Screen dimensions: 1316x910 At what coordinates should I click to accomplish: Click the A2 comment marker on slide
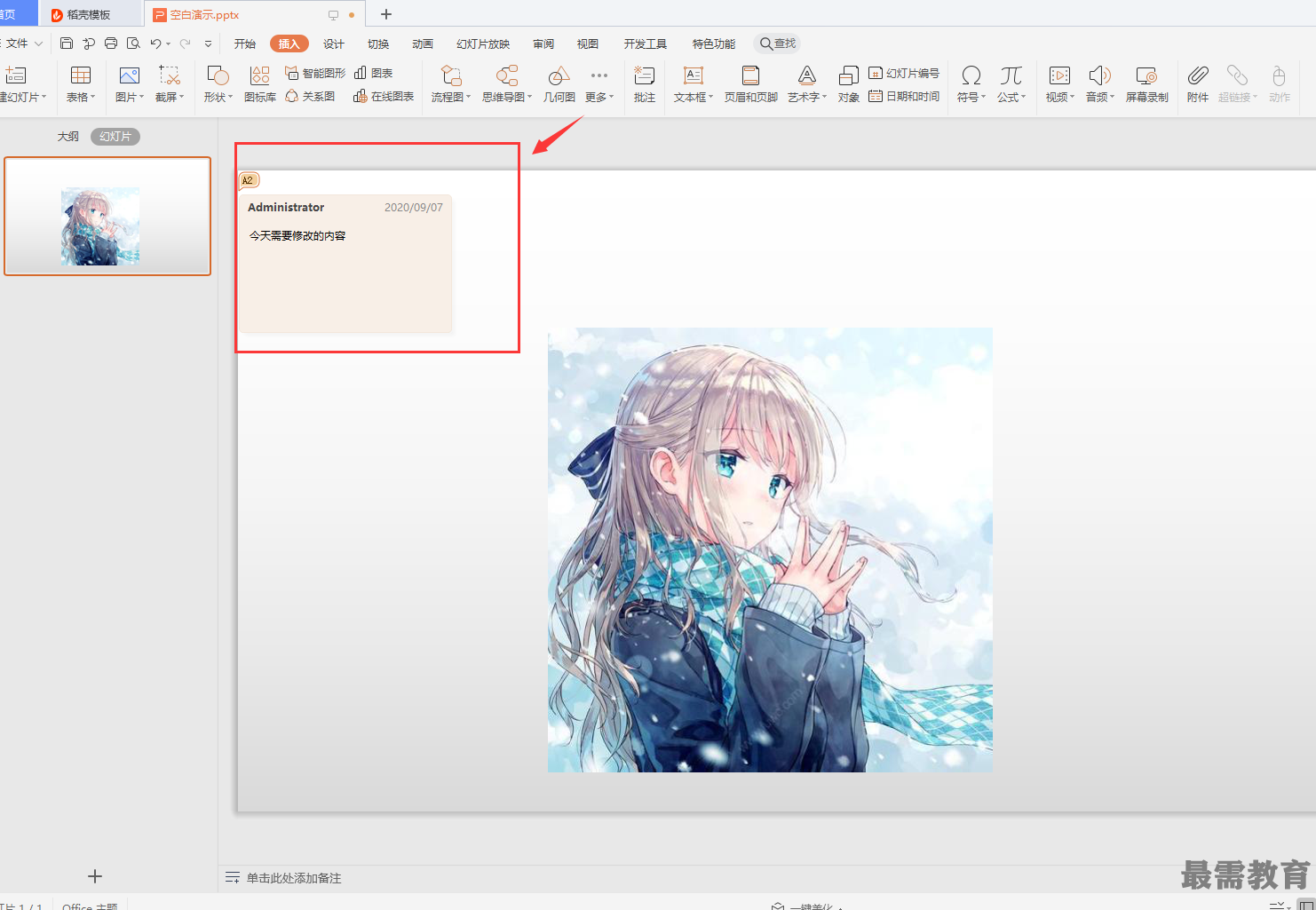pos(249,180)
